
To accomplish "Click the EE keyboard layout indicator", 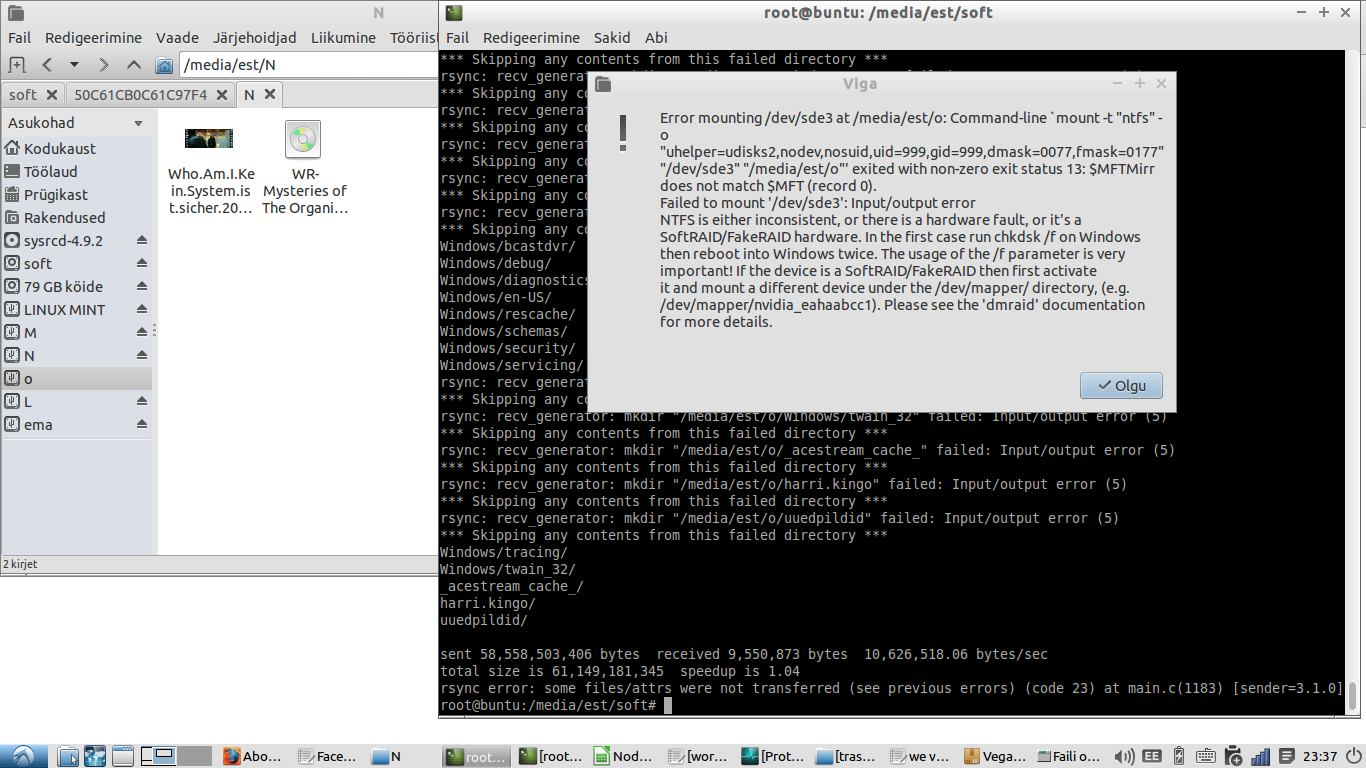I will tap(1152, 757).
